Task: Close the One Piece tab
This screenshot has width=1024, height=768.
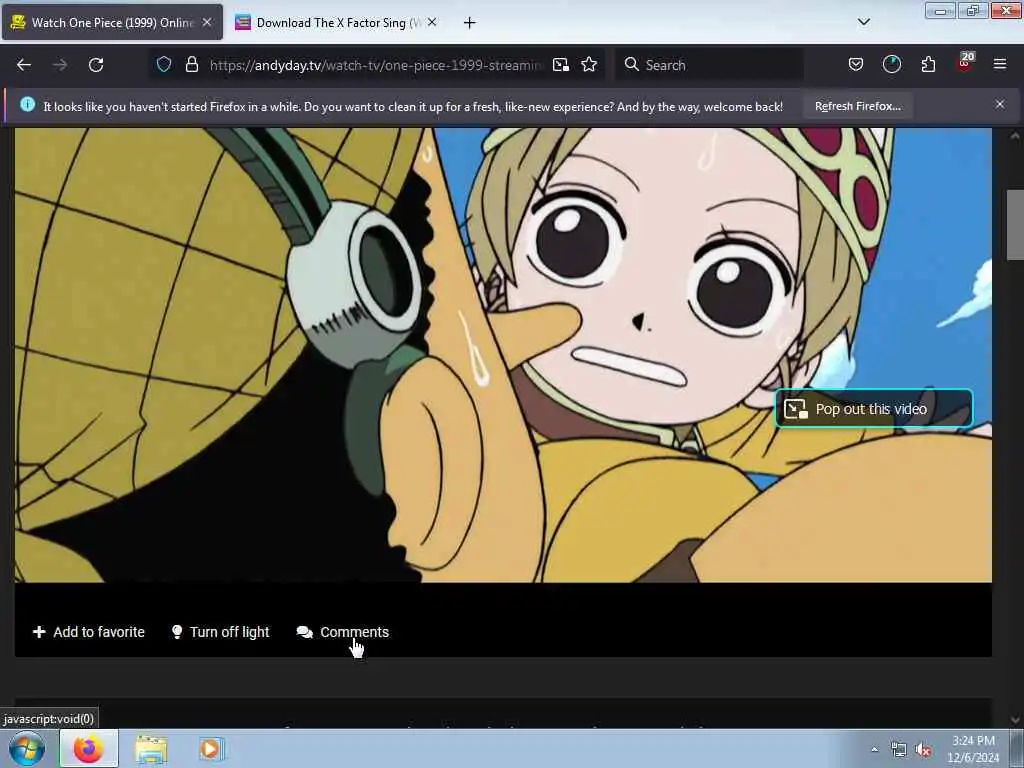Action: 207,22
